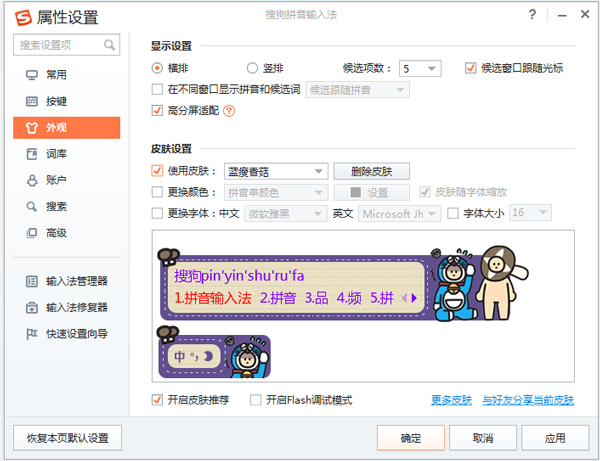Enable 开启Flash调试模式 checkbox
This screenshot has height=461, width=600.
click(x=256, y=400)
